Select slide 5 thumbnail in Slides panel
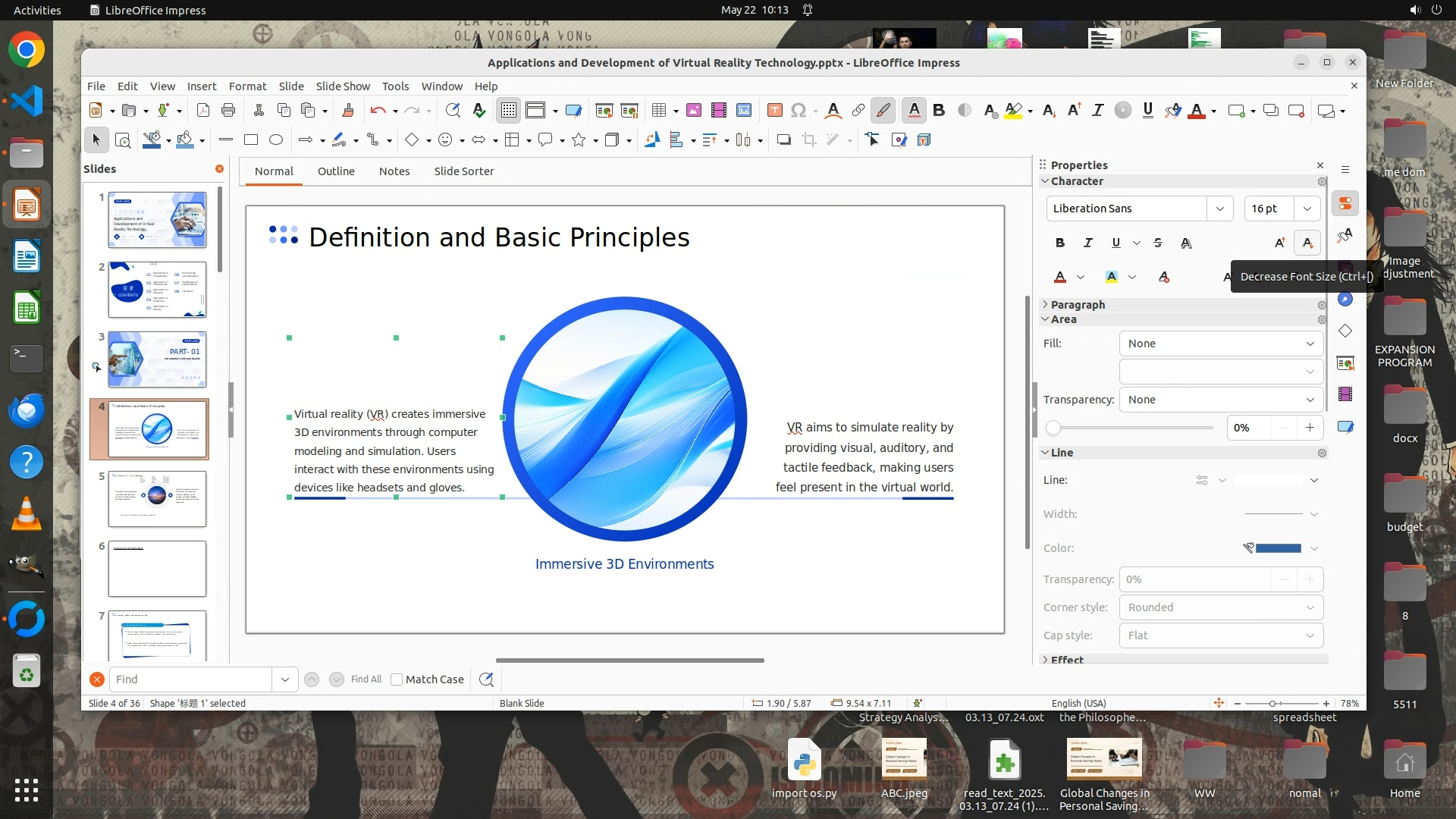1456x819 pixels. [x=157, y=499]
